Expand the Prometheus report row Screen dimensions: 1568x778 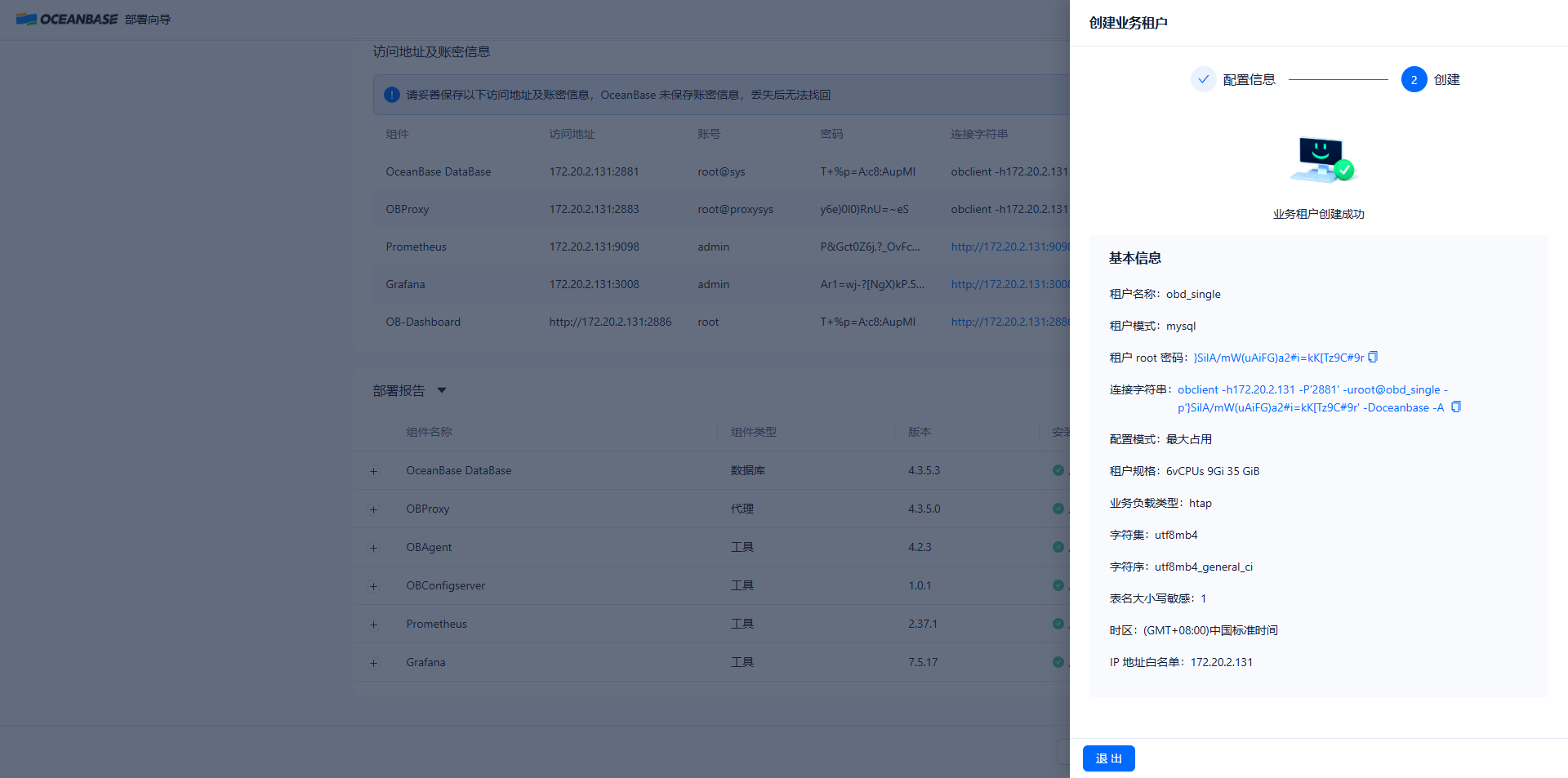[373, 625]
